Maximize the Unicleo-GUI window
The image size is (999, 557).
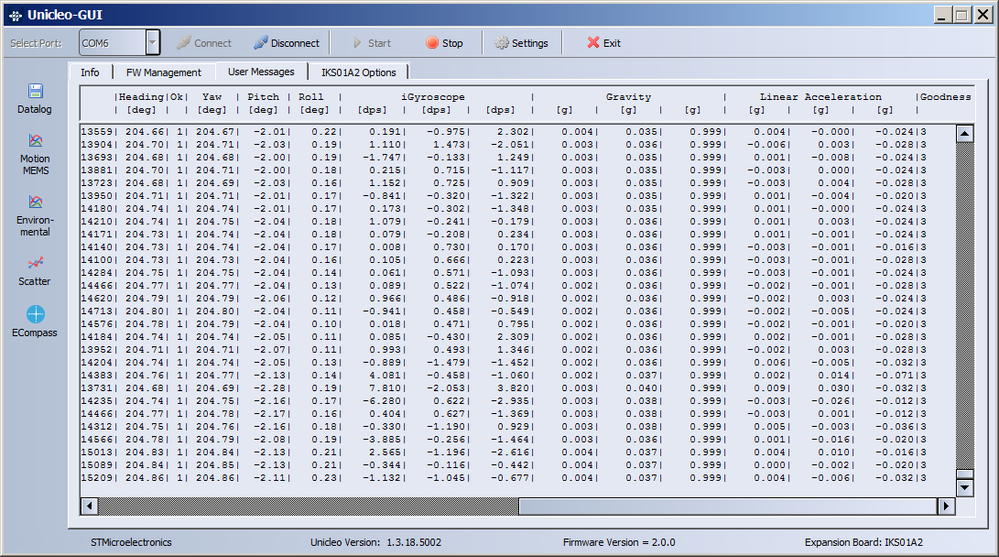click(x=962, y=15)
